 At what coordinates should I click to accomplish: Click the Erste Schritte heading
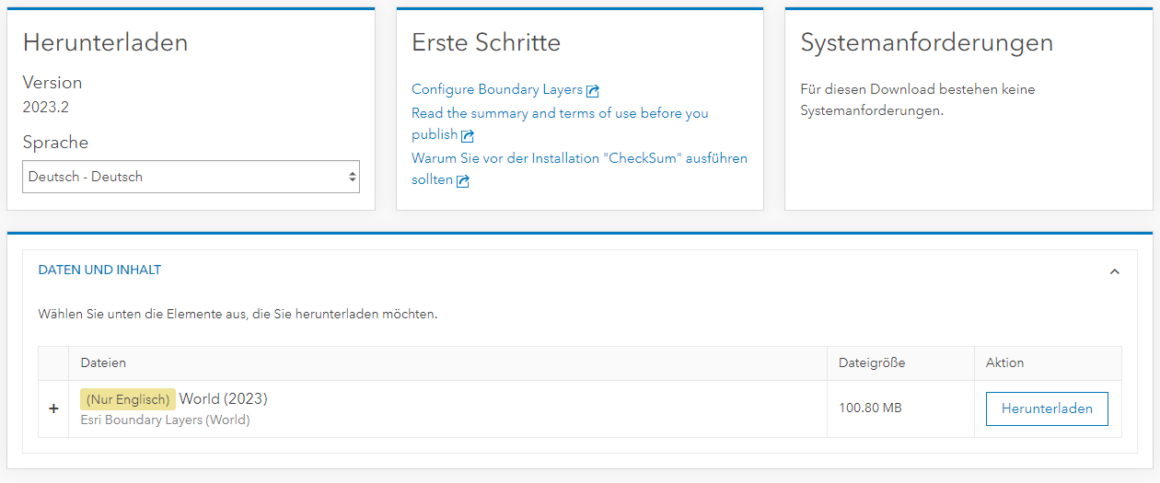(486, 43)
